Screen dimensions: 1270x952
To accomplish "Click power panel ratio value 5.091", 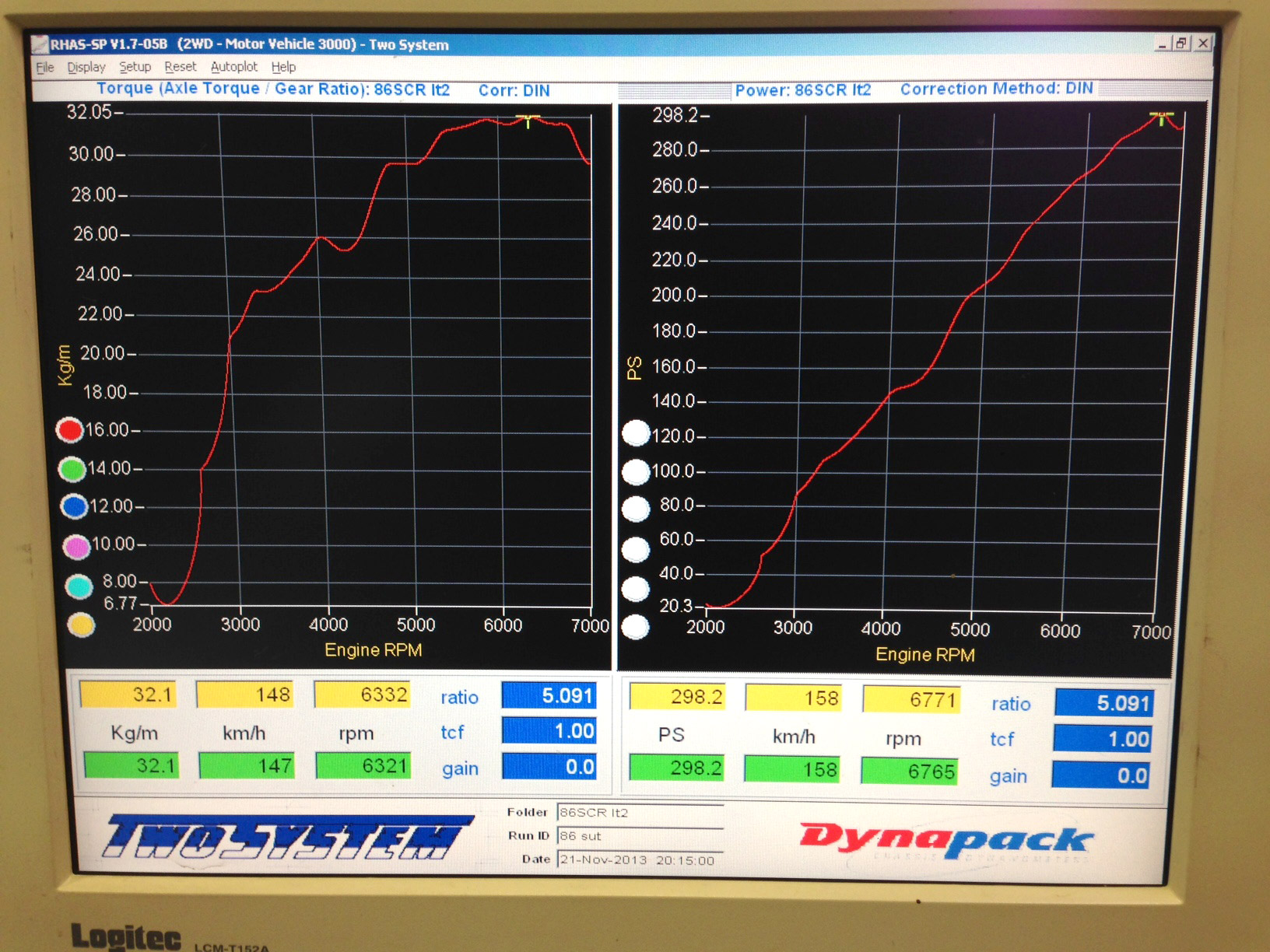I will click(1103, 703).
